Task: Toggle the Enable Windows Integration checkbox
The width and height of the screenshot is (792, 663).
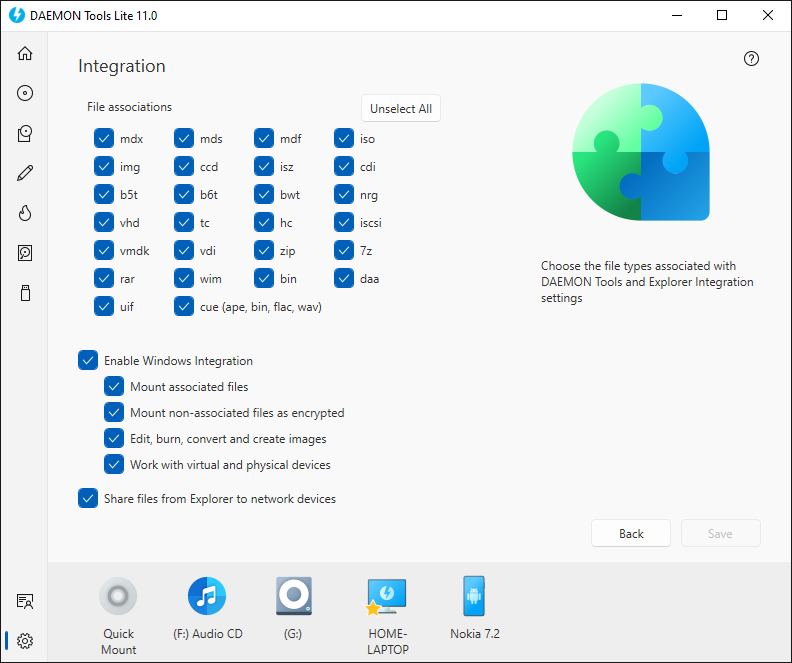Action: (88, 361)
